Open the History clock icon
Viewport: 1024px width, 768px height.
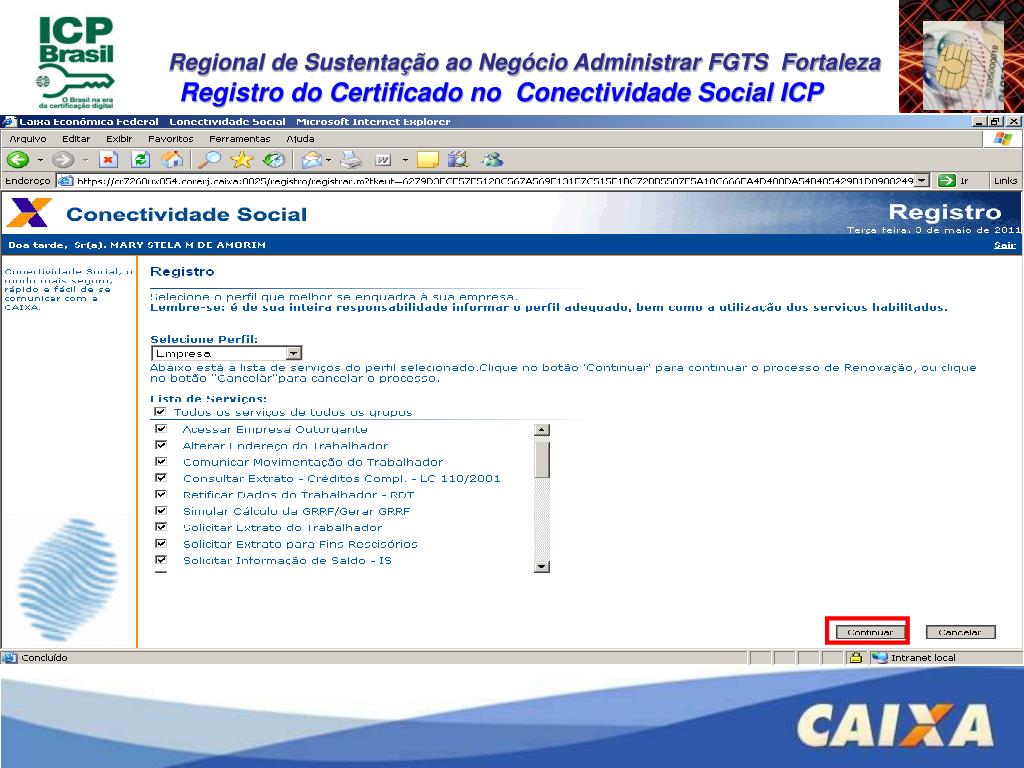274,160
